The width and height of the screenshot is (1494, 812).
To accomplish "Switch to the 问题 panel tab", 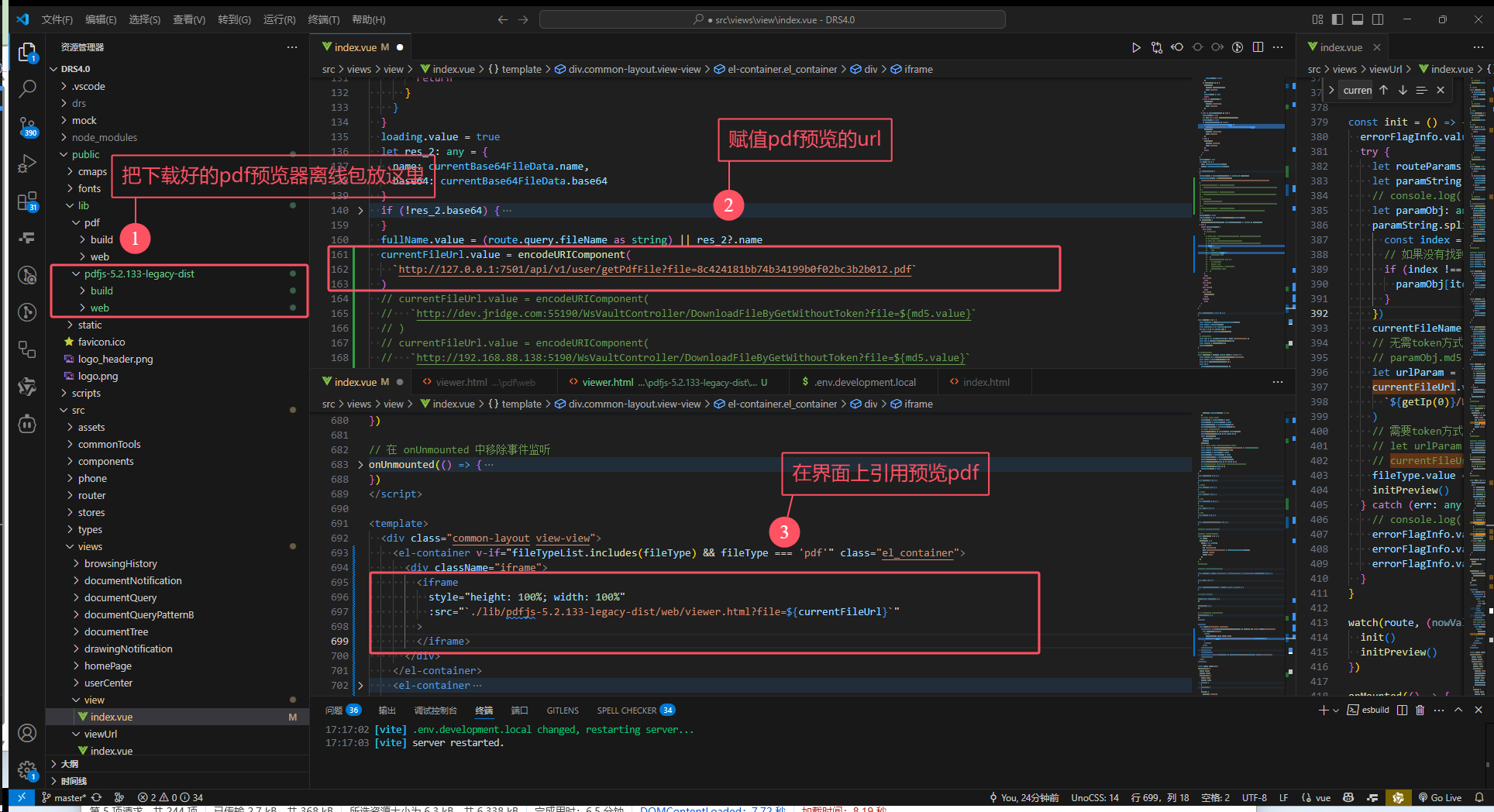I will [343, 710].
